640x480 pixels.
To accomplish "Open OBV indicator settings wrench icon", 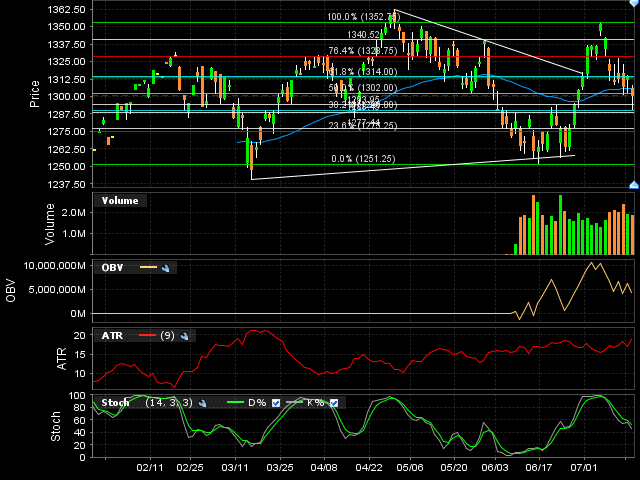I will pos(167,268).
